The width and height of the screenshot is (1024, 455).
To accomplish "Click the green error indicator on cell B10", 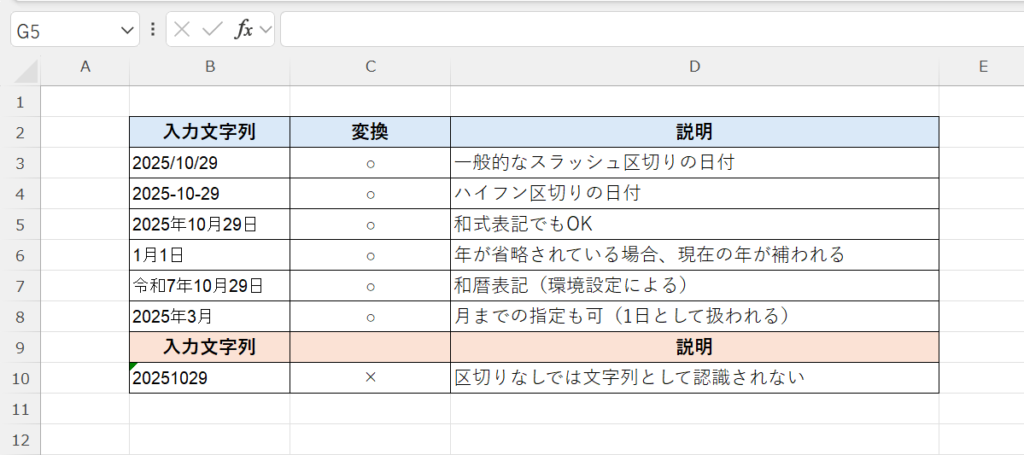I will click(133, 366).
